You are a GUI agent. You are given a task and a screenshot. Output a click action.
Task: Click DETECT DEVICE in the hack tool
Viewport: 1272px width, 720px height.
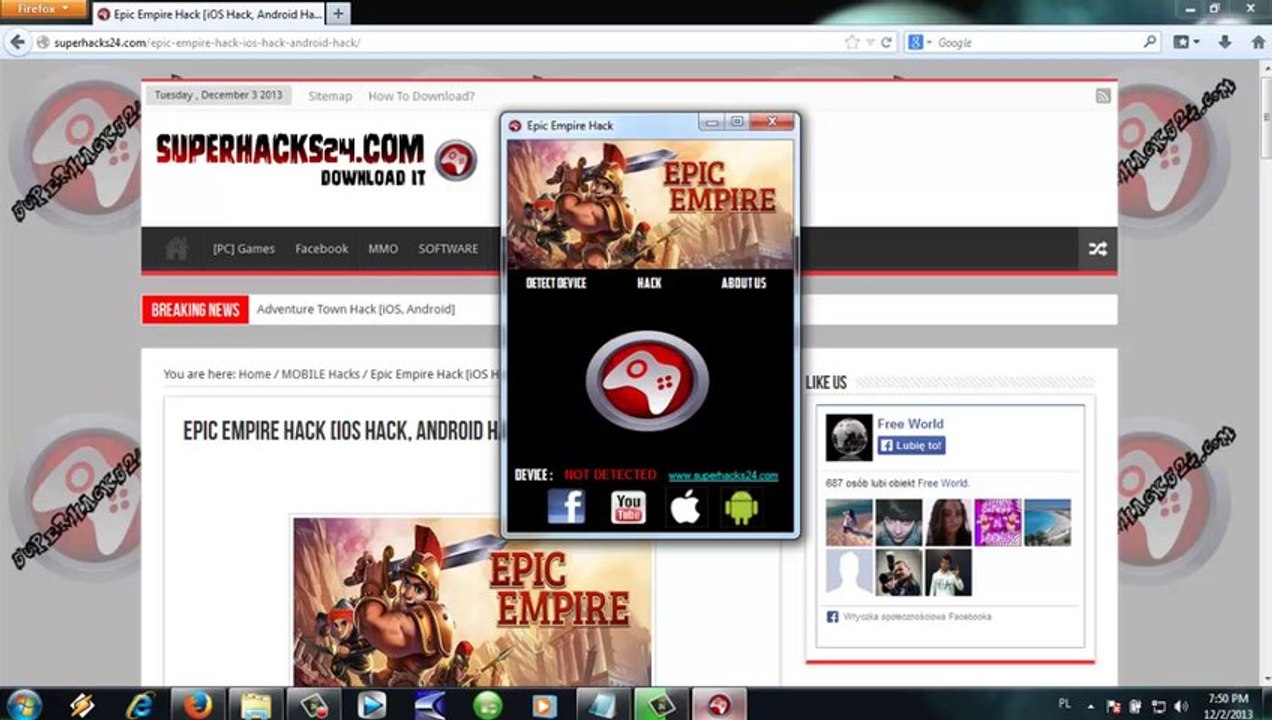[556, 283]
